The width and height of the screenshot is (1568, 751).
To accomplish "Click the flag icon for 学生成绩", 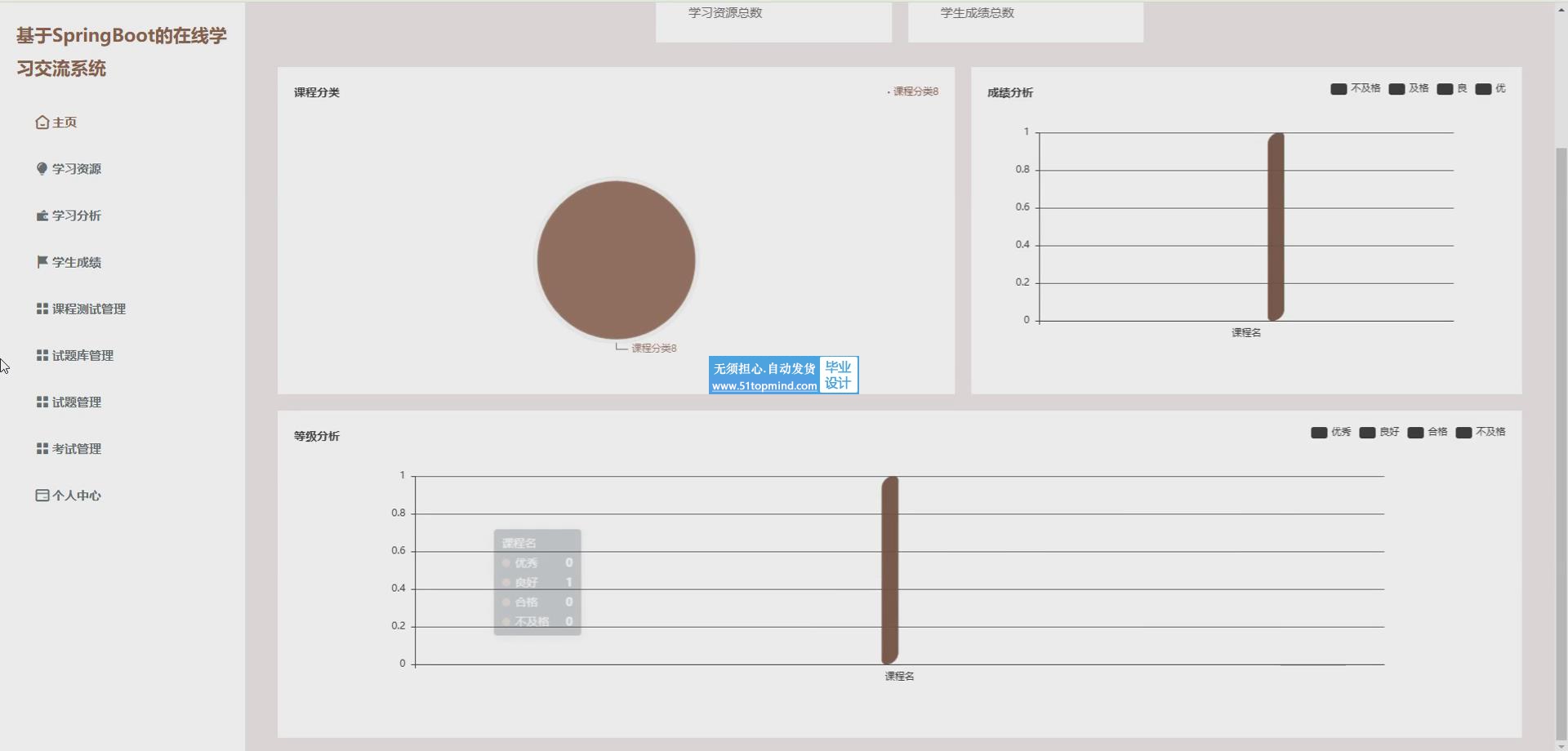I will (x=42, y=262).
